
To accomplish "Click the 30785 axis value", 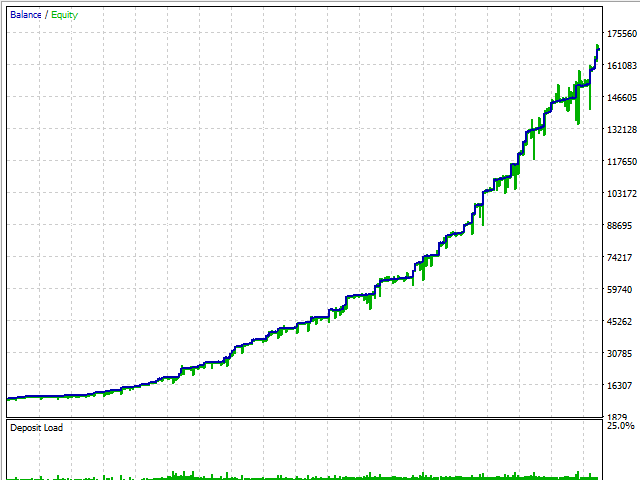I will tap(620, 353).
